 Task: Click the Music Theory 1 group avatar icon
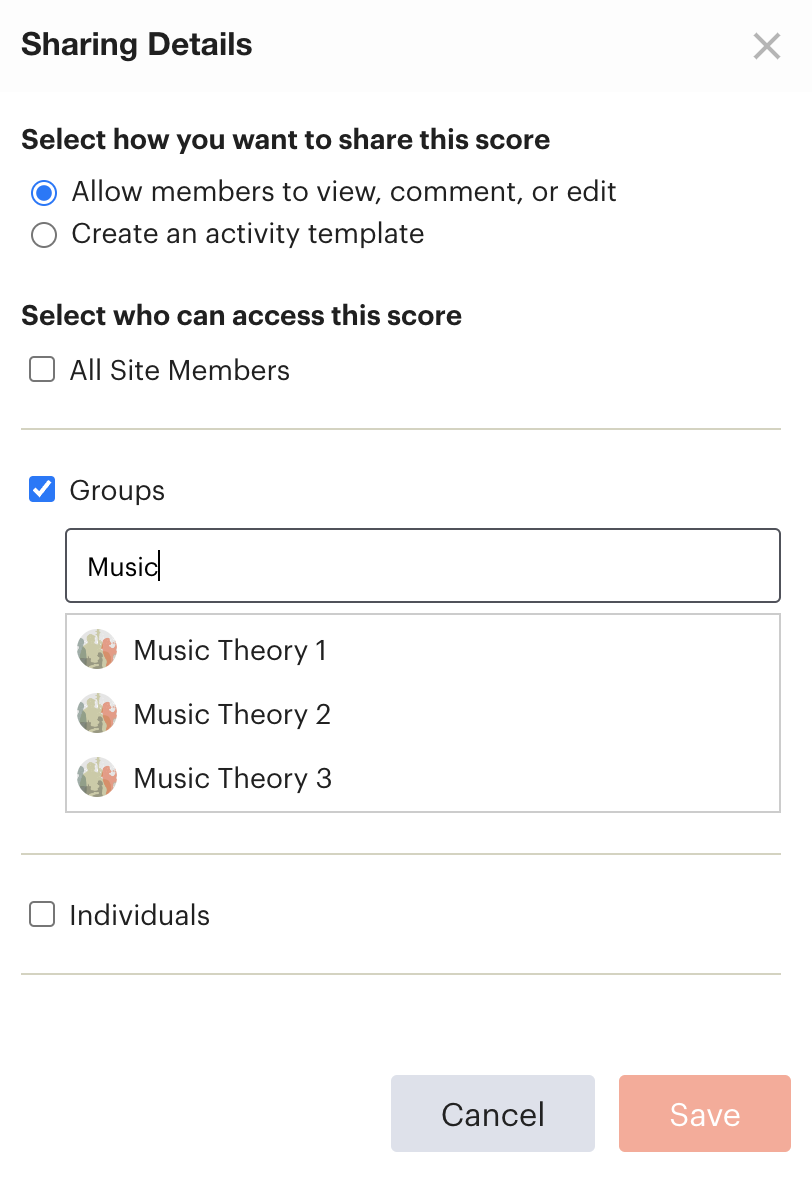(x=97, y=650)
